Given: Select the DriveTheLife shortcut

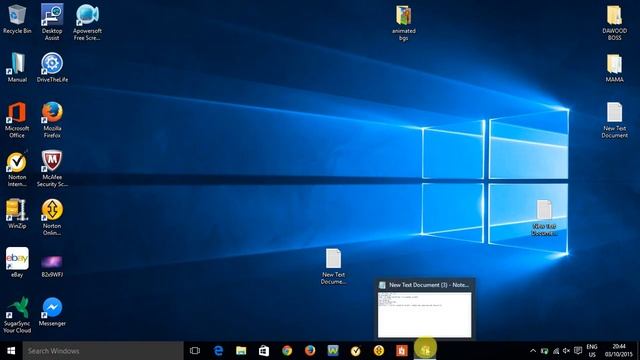Looking at the screenshot, I should (x=52, y=68).
